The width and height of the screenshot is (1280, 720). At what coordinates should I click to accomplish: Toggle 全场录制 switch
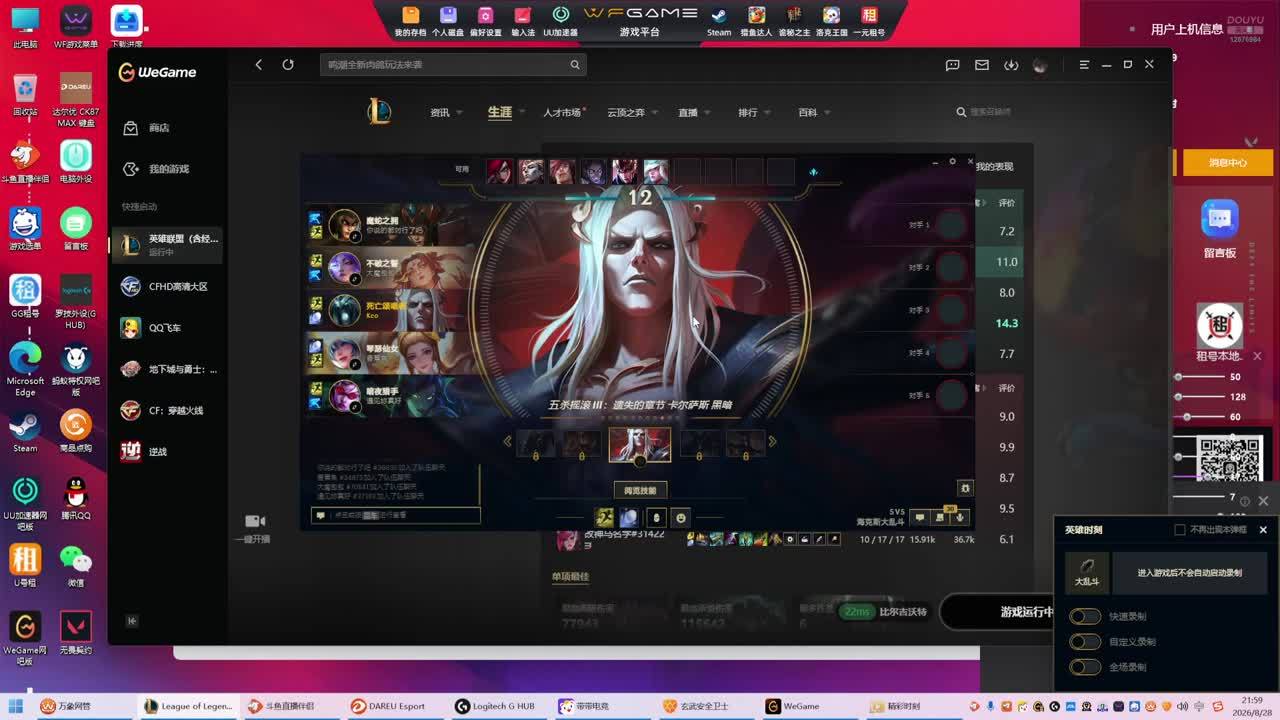click(1085, 667)
